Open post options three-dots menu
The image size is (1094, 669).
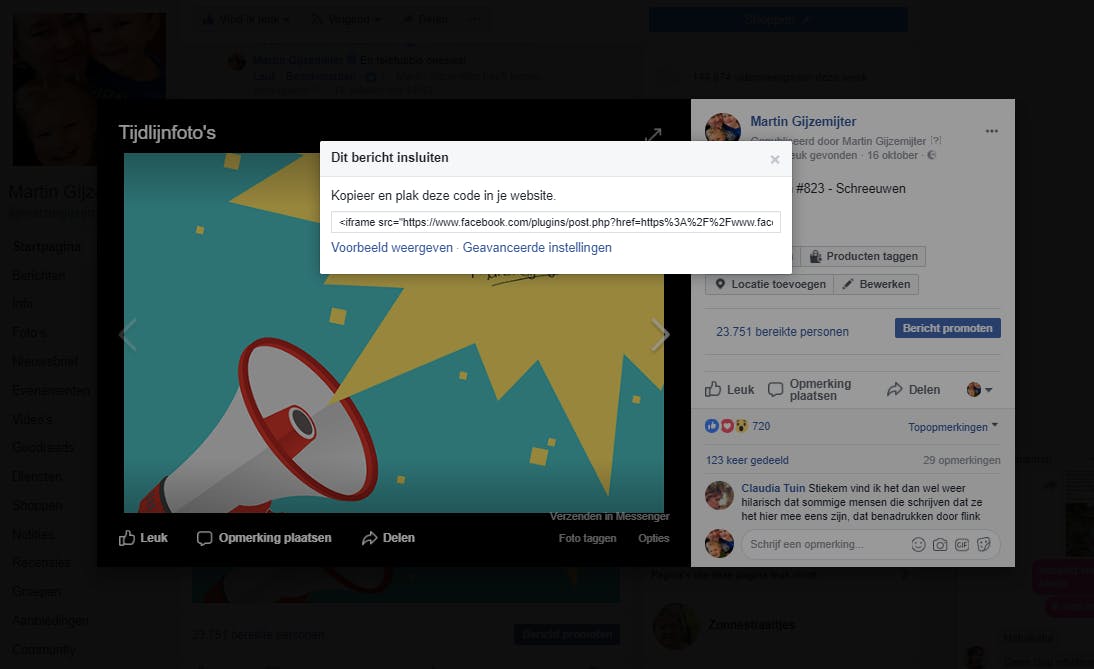[991, 131]
